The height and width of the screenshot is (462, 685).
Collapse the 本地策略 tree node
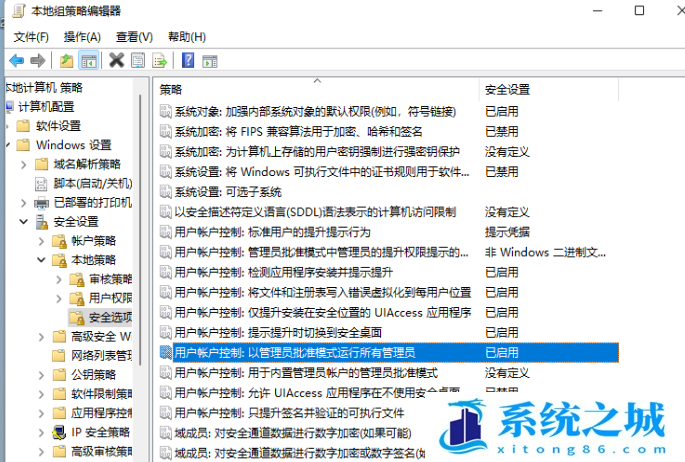click(x=39, y=259)
